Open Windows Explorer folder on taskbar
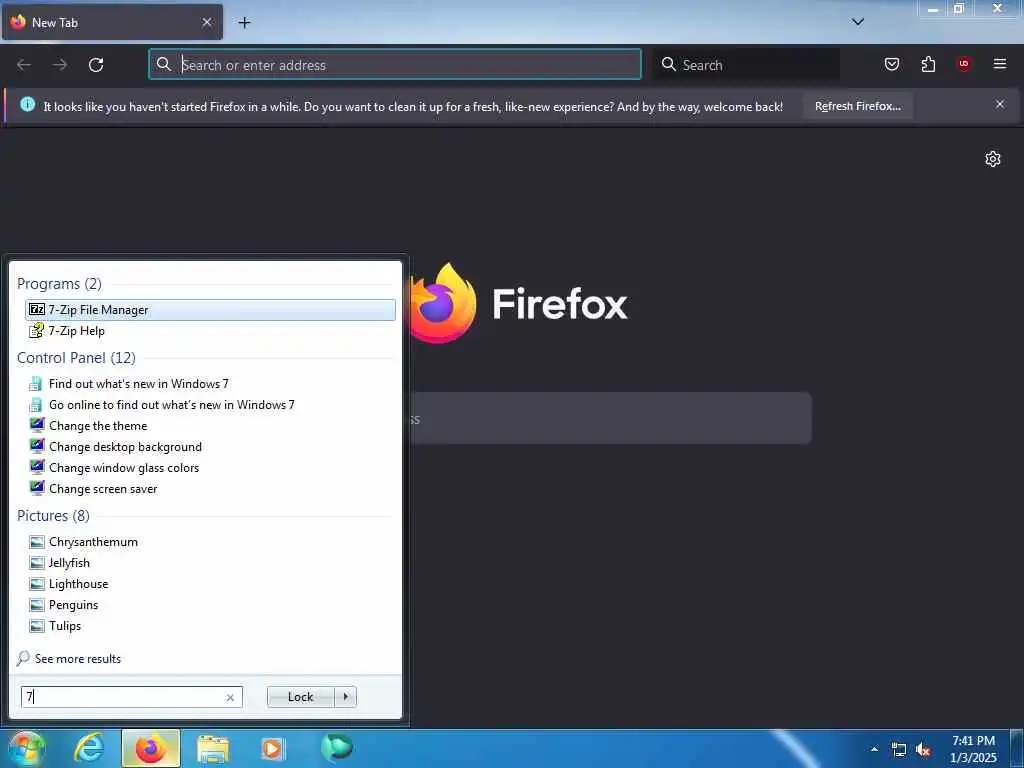The width and height of the screenshot is (1024, 768). point(213,748)
